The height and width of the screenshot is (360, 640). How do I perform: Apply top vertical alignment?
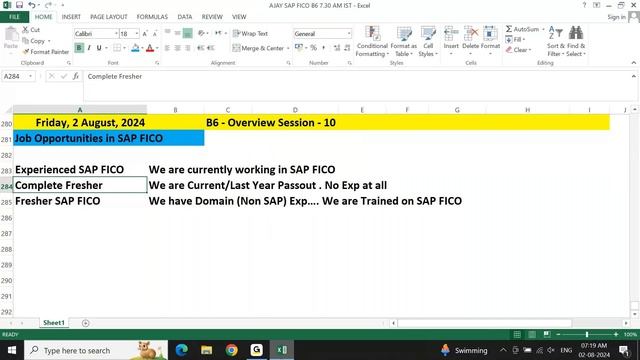pos(167,33)
